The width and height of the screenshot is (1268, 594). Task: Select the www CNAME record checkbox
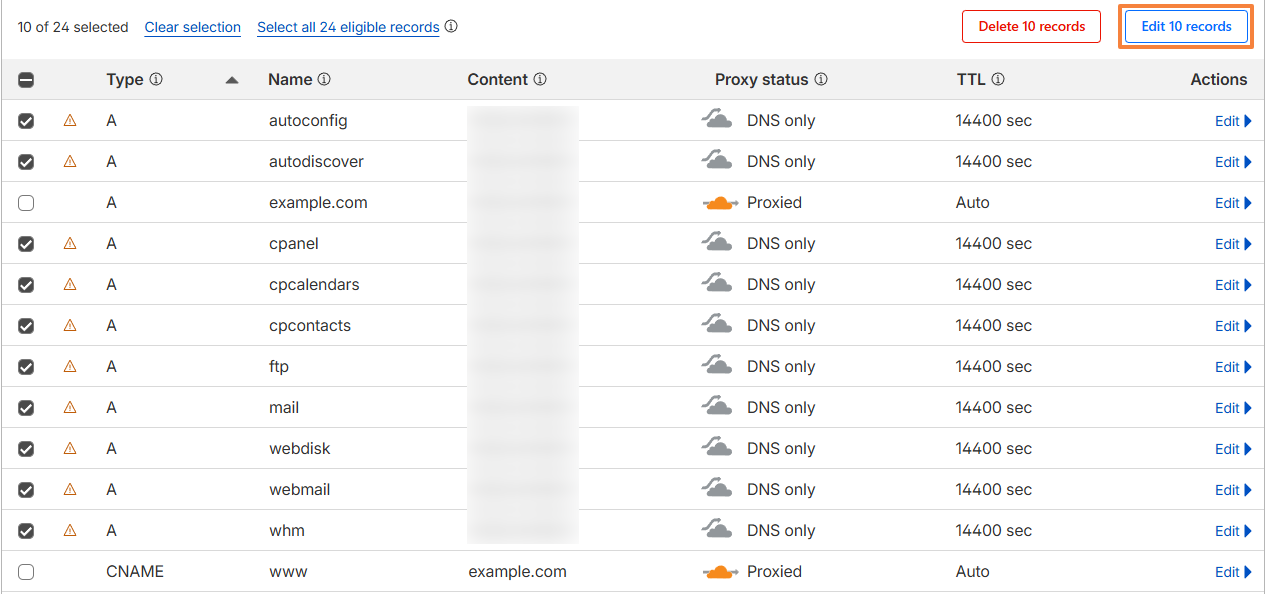click(26, 572)
